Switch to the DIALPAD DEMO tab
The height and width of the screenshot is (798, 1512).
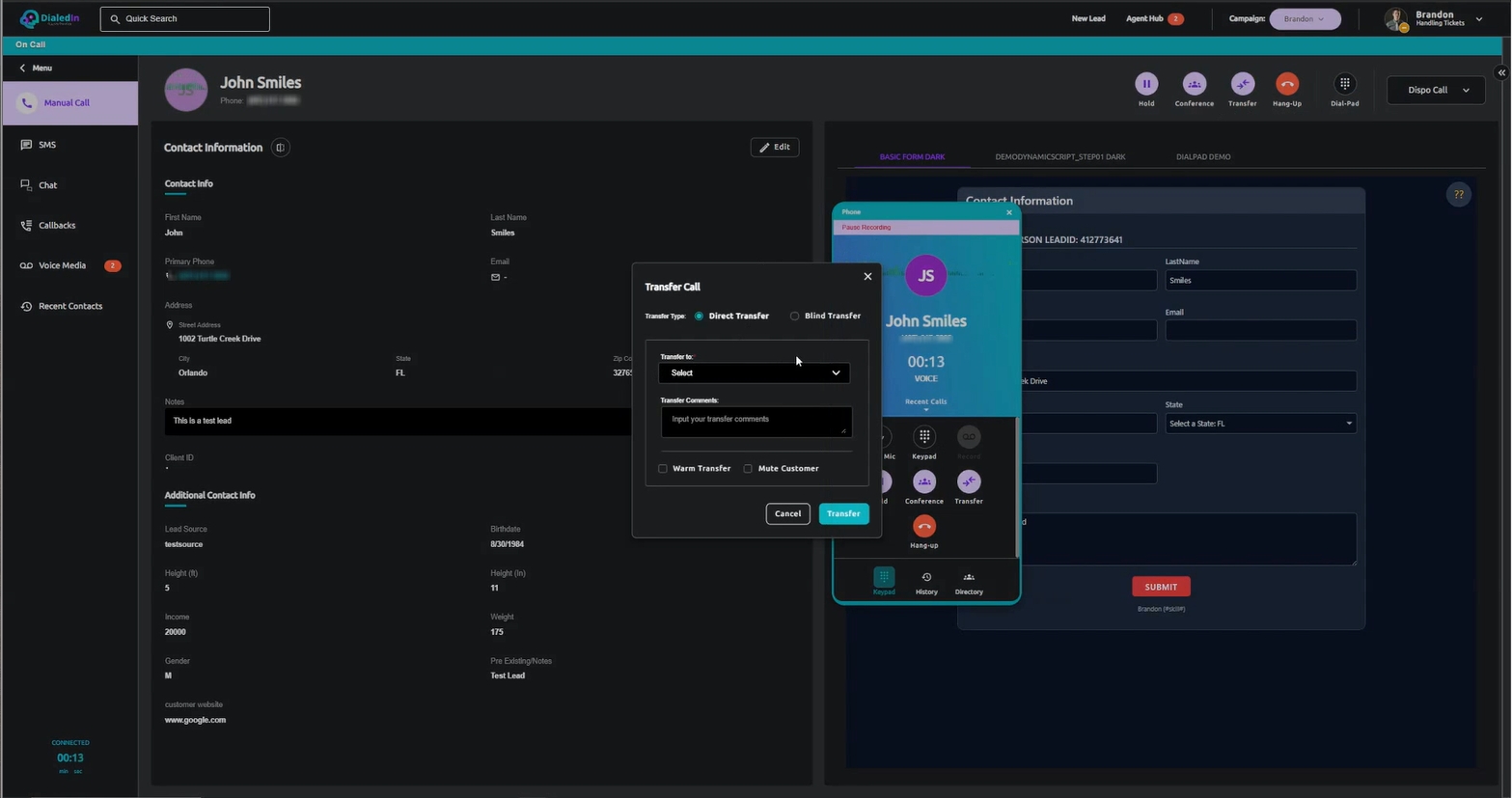click(x=1202, y=157)
